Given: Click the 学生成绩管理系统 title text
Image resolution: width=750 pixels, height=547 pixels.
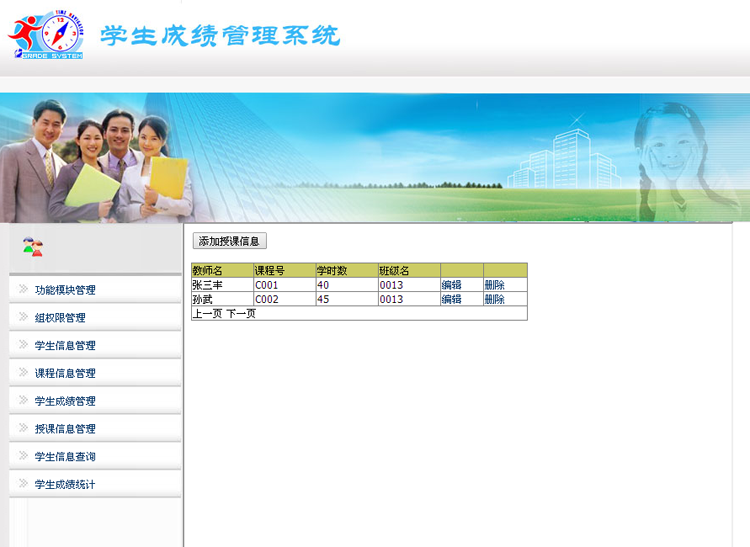Looking at the screenshot, I should [220, 36].
